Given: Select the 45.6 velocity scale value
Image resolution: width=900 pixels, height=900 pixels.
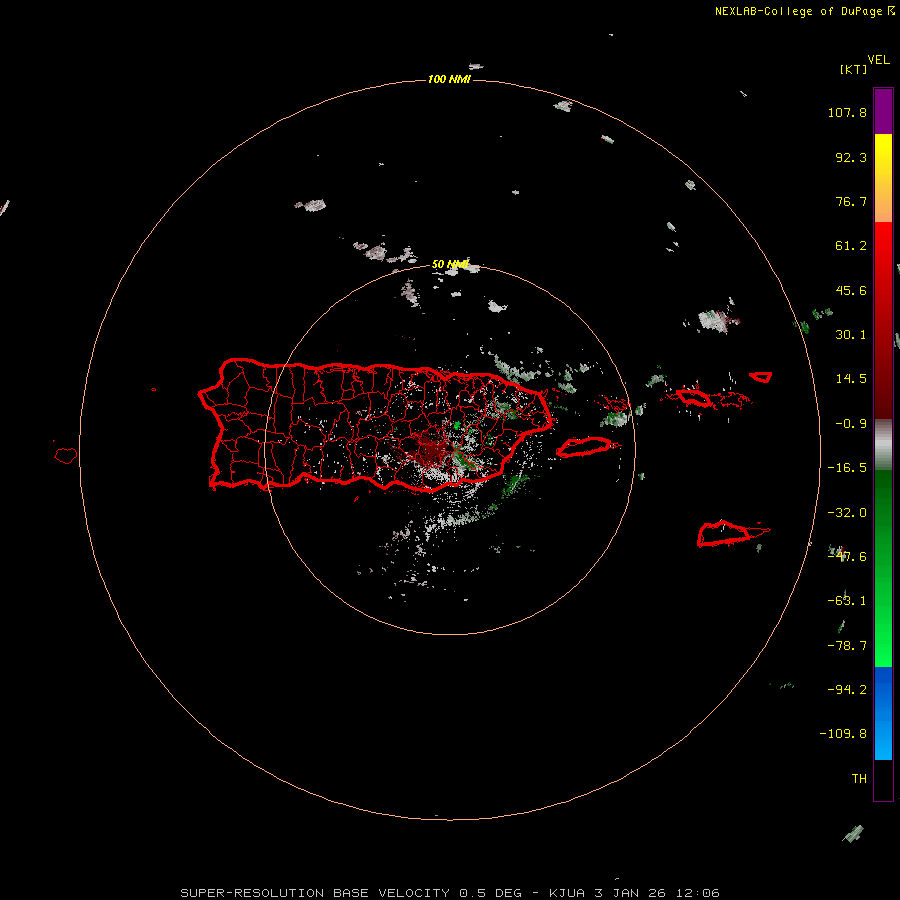Looking at the screenshot, I should tap(851, 290).
